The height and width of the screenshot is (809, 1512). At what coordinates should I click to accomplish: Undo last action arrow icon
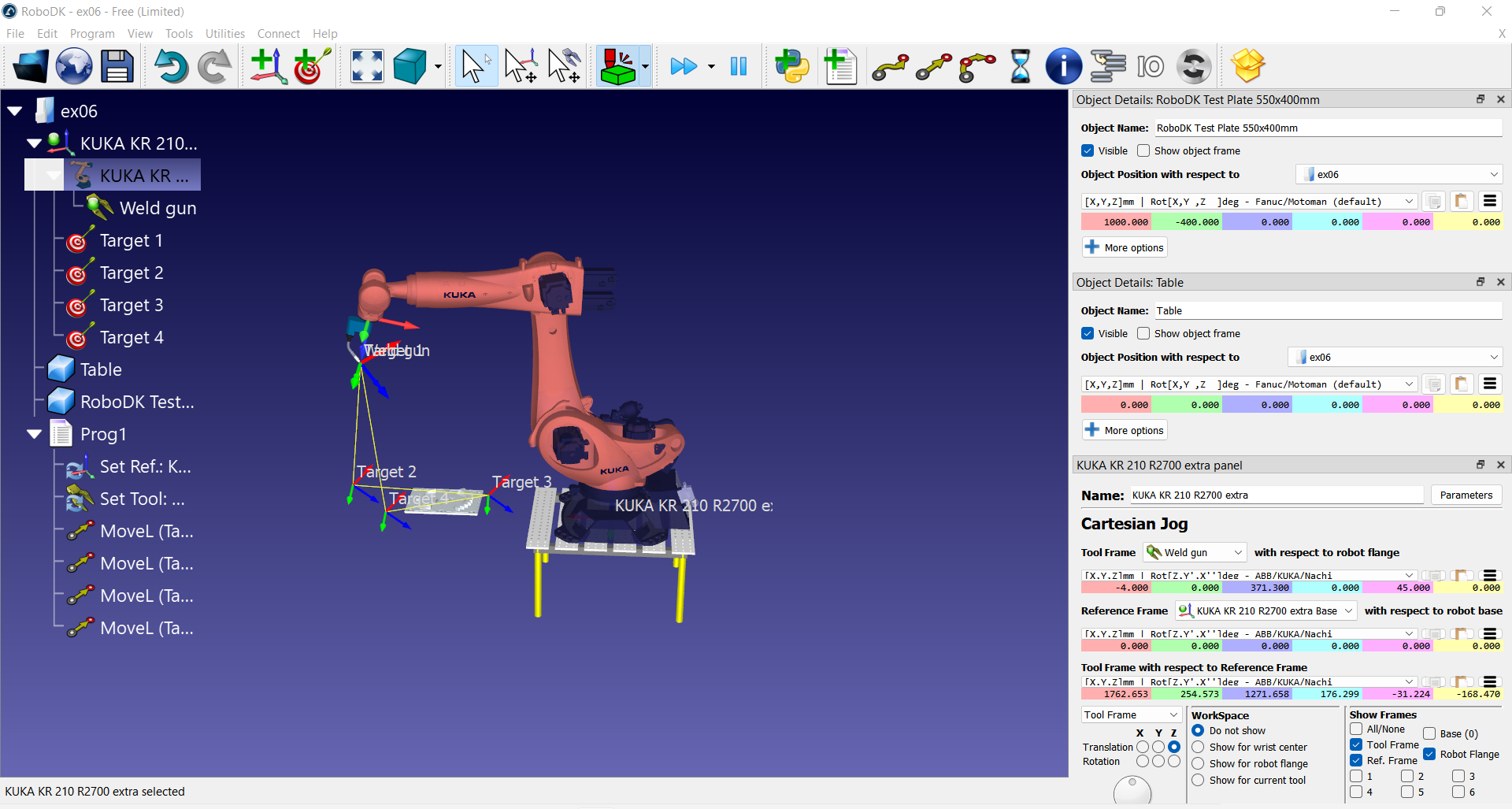coord(170,66)
